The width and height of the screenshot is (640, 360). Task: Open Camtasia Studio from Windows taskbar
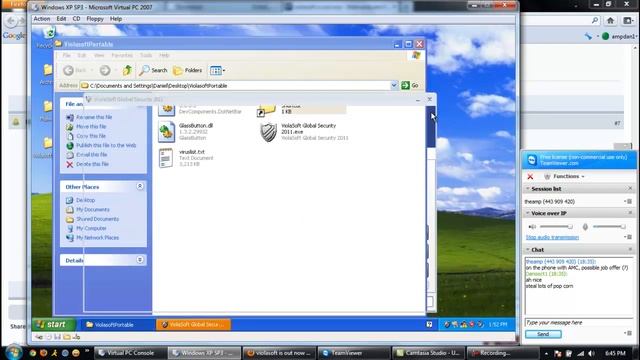(428, 353)
